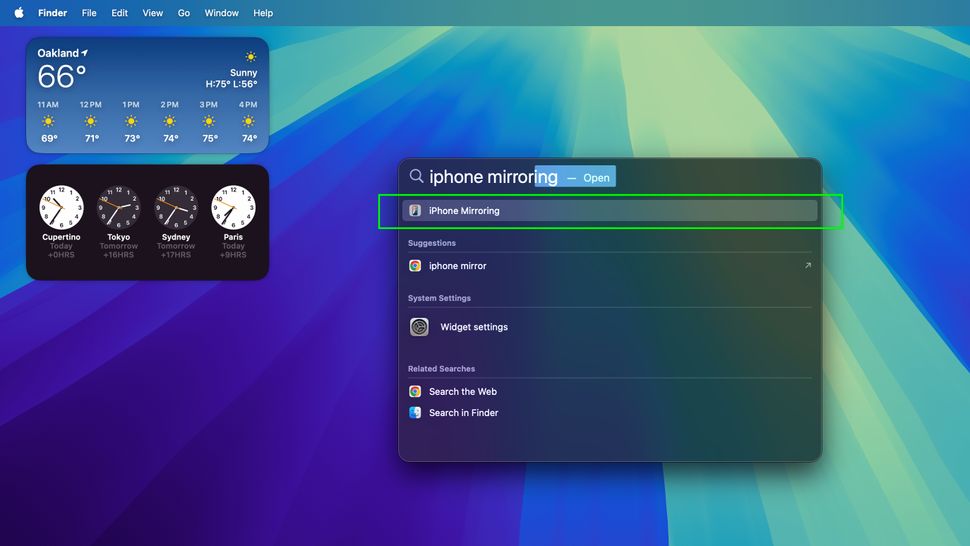This screenshot has width=970, height=546.
Task: Click the 4 PM forecast sun icon
Action: pos(249,121)
